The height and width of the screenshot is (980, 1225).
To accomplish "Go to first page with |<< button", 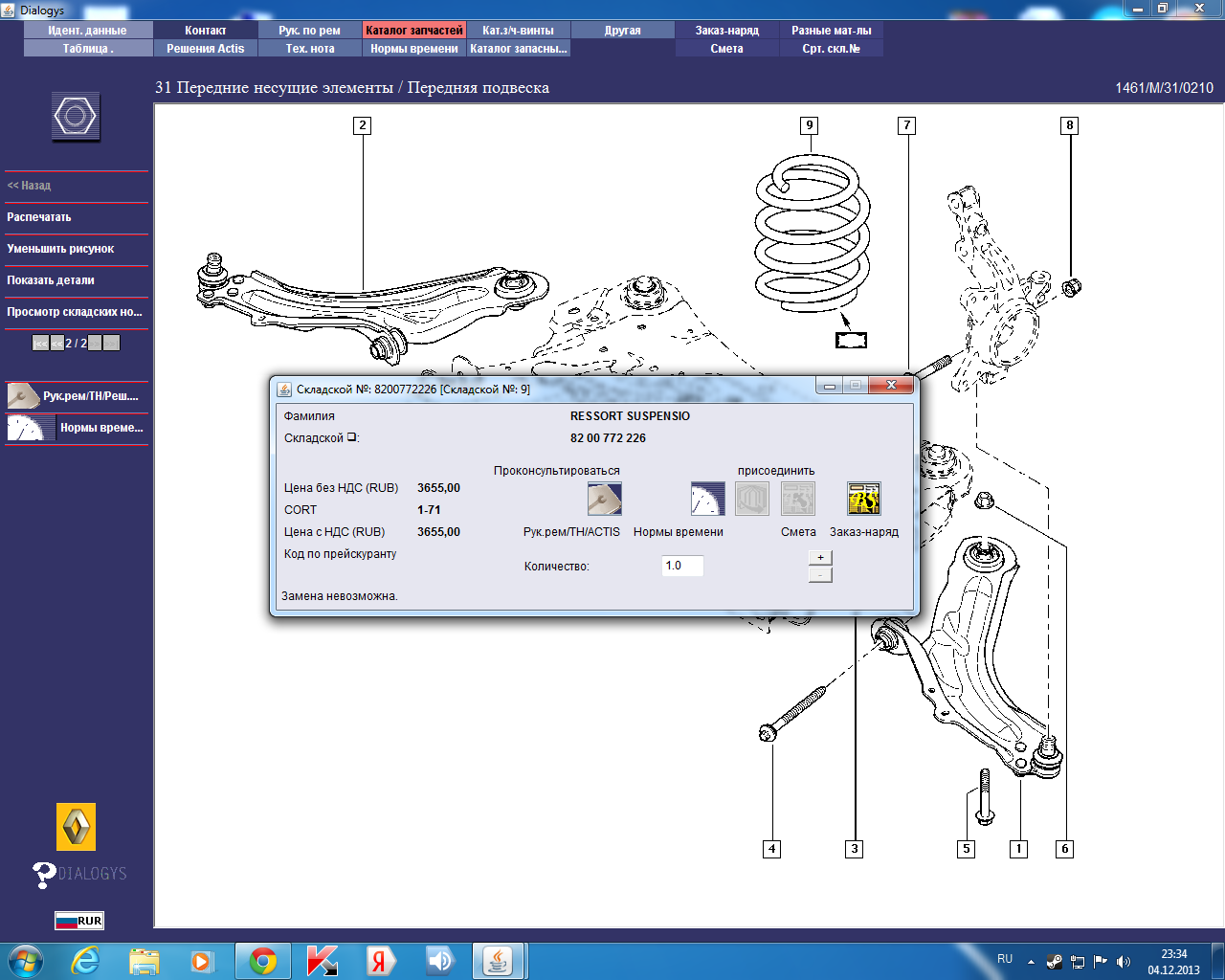I will click(40, 343).
